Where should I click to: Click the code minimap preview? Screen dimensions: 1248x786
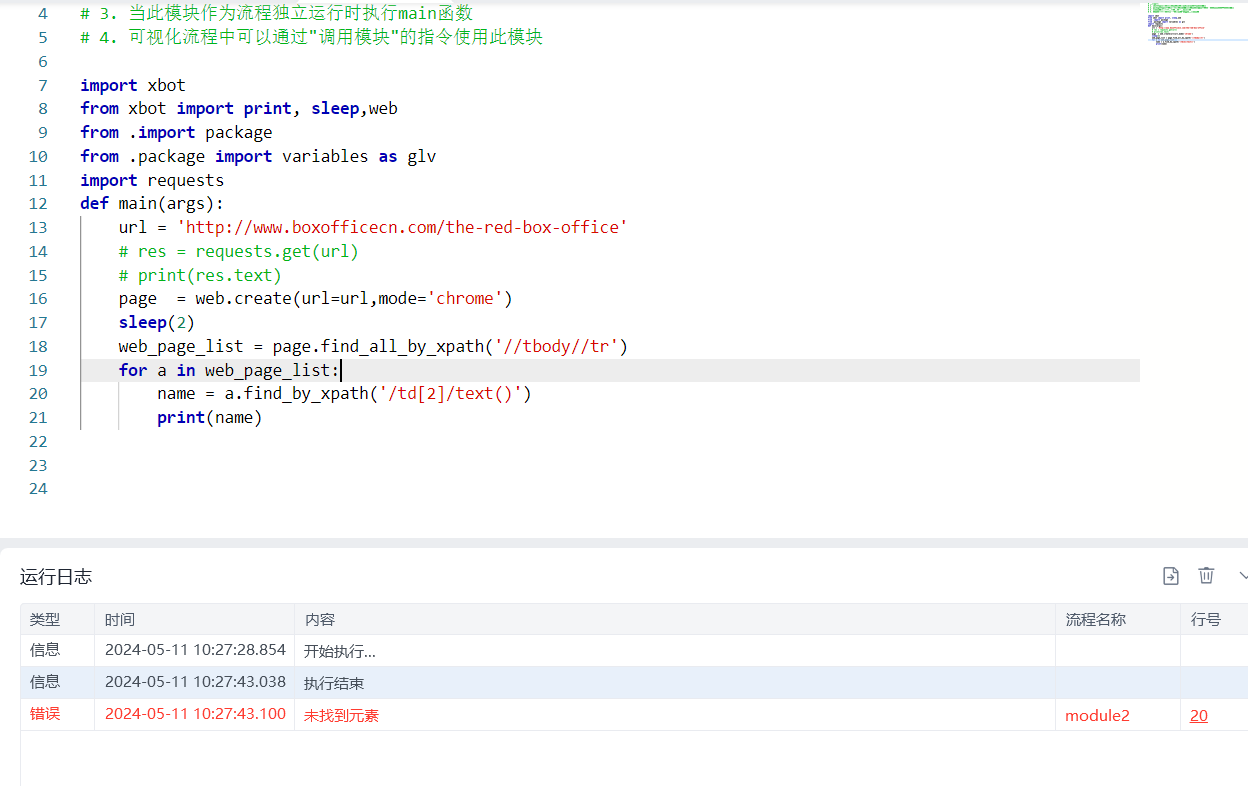point(1191,26)
